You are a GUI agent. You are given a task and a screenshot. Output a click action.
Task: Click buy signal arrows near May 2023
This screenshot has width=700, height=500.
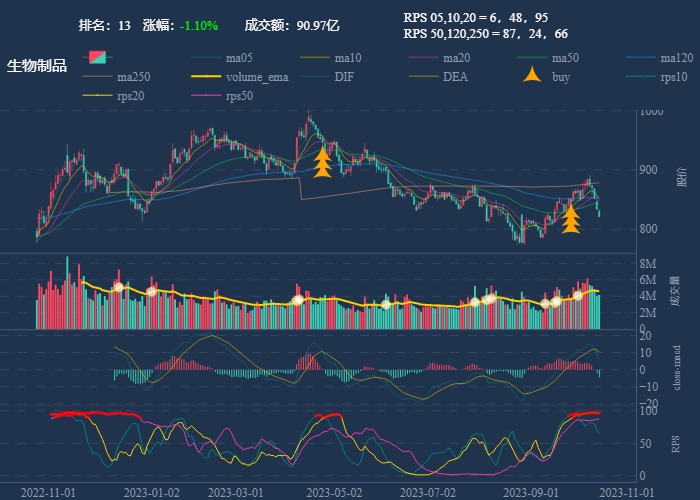pos(322,162)
